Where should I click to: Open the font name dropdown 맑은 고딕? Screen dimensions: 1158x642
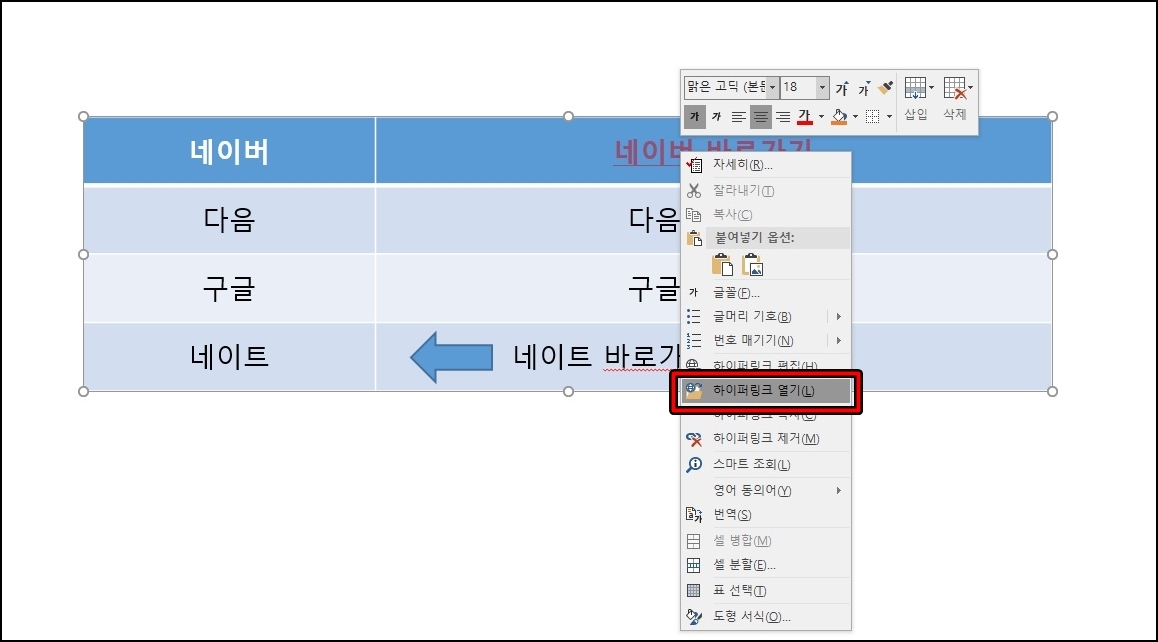[x=772, y=87]
